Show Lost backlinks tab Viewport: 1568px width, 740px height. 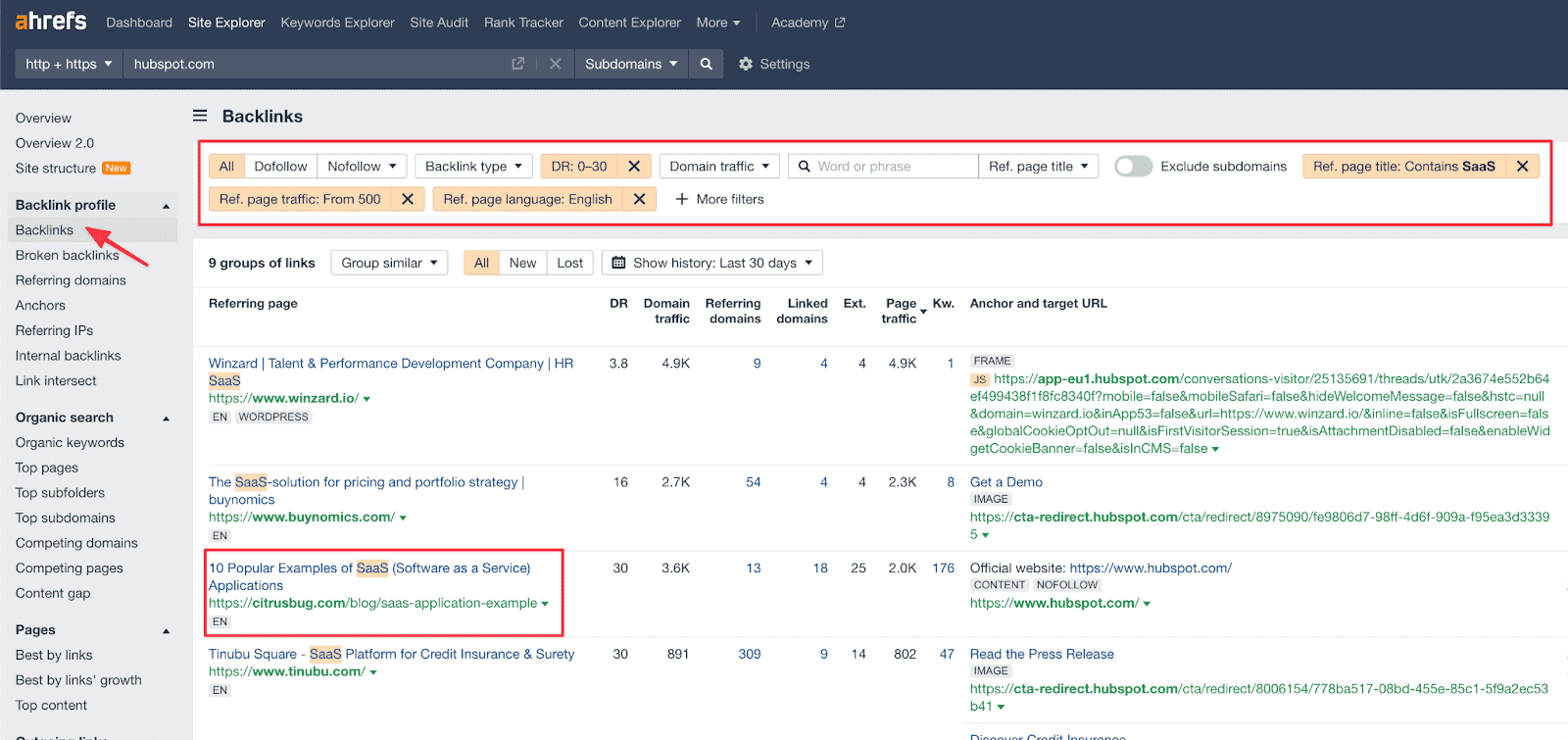pos(569,263)
